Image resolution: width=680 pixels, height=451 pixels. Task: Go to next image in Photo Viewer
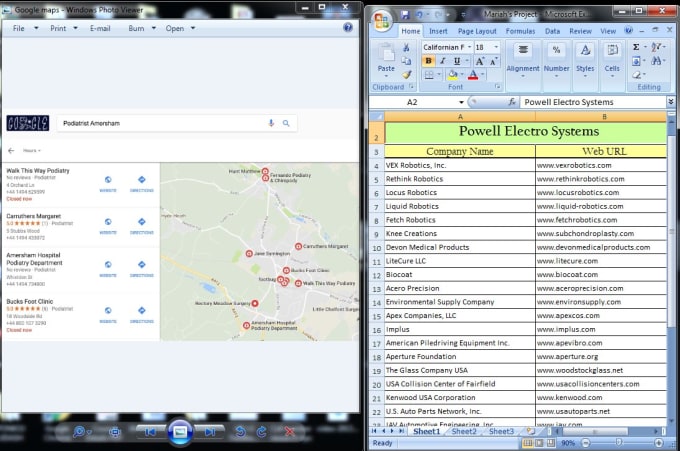[210, 432]
